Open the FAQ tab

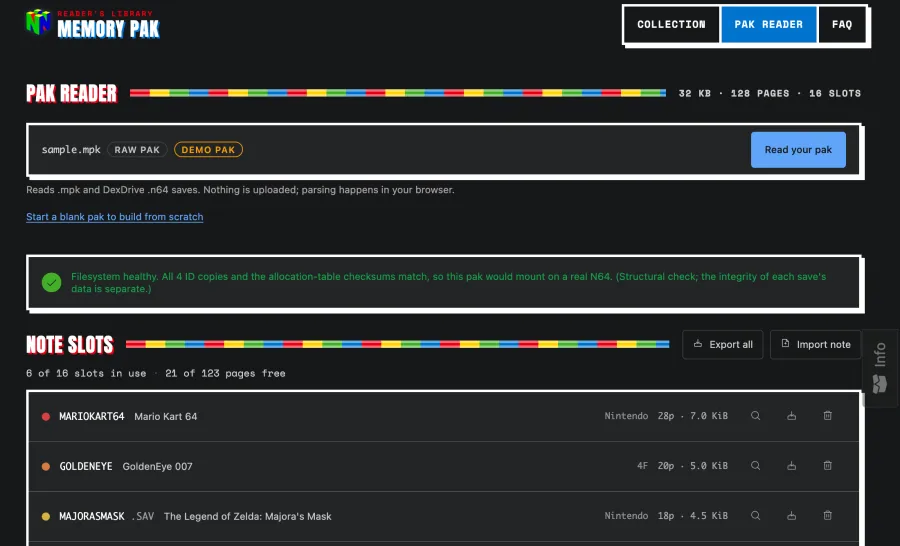click(x=842, y=25)
